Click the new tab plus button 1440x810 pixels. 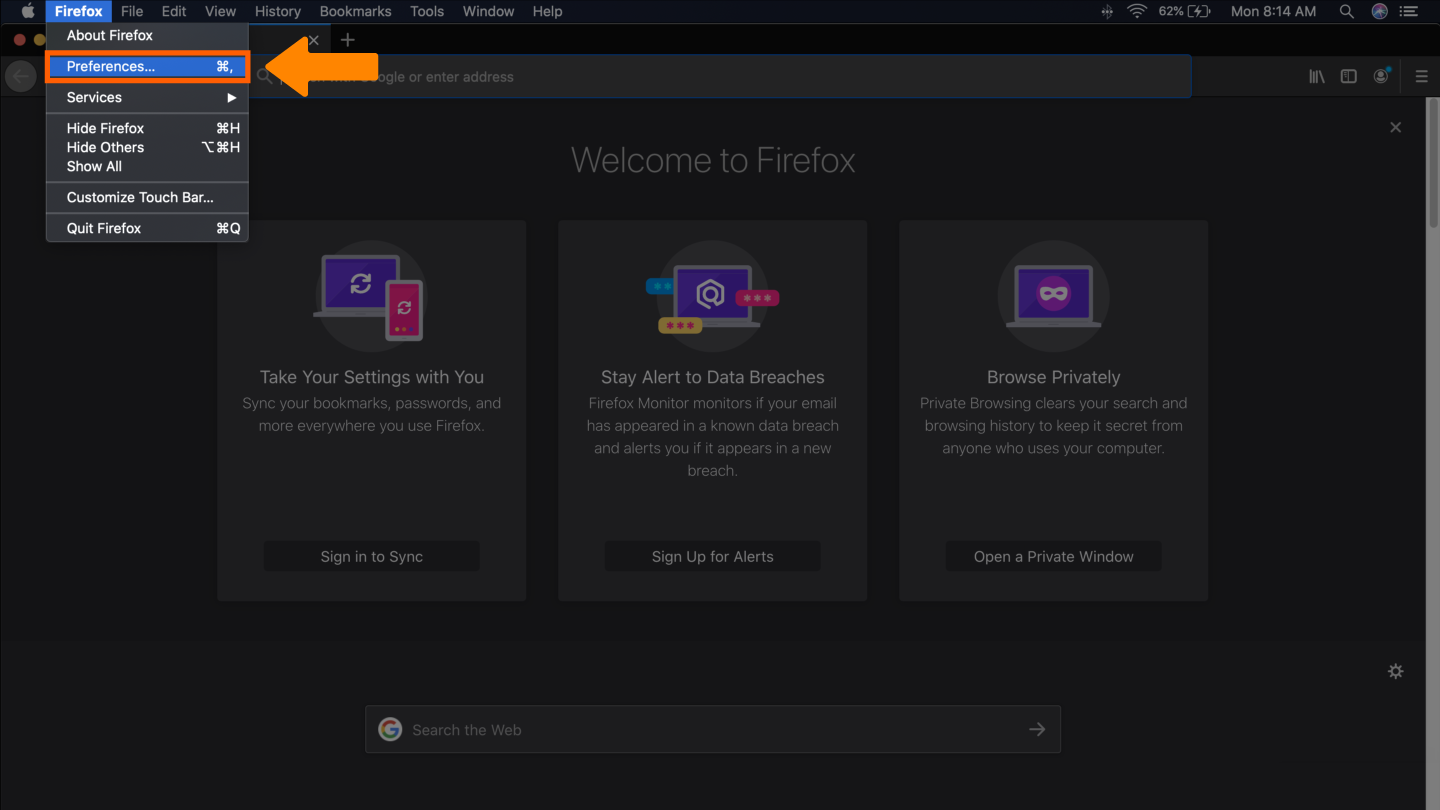(x=347, y=40)
